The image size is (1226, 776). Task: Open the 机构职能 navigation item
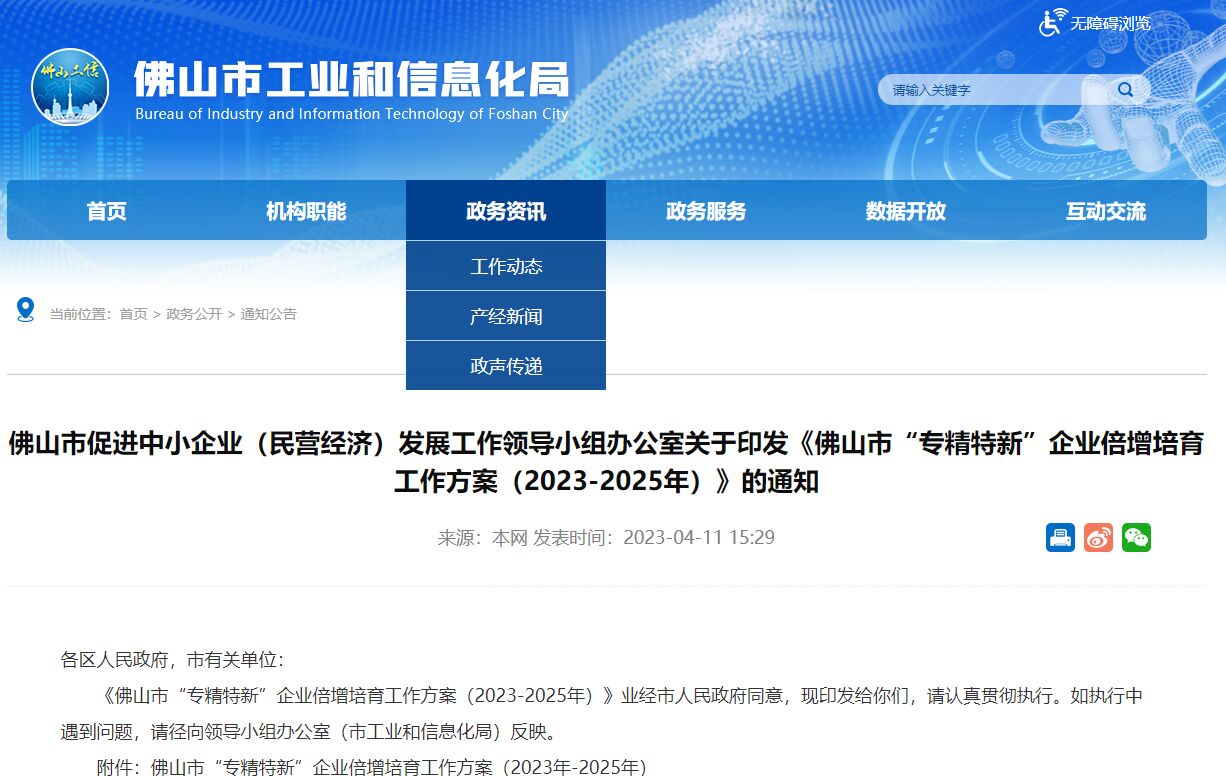click(306, 211)
